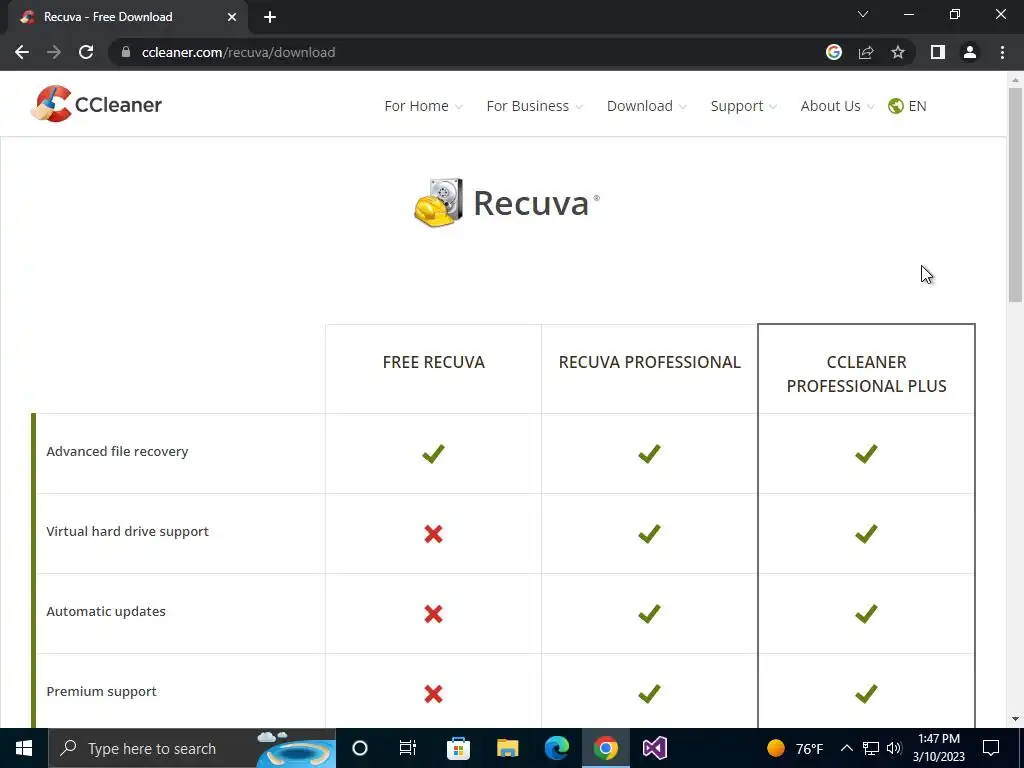Launch Microsoft Store from the taskbar
This screenshot has height=768, width=1024.
458,748
